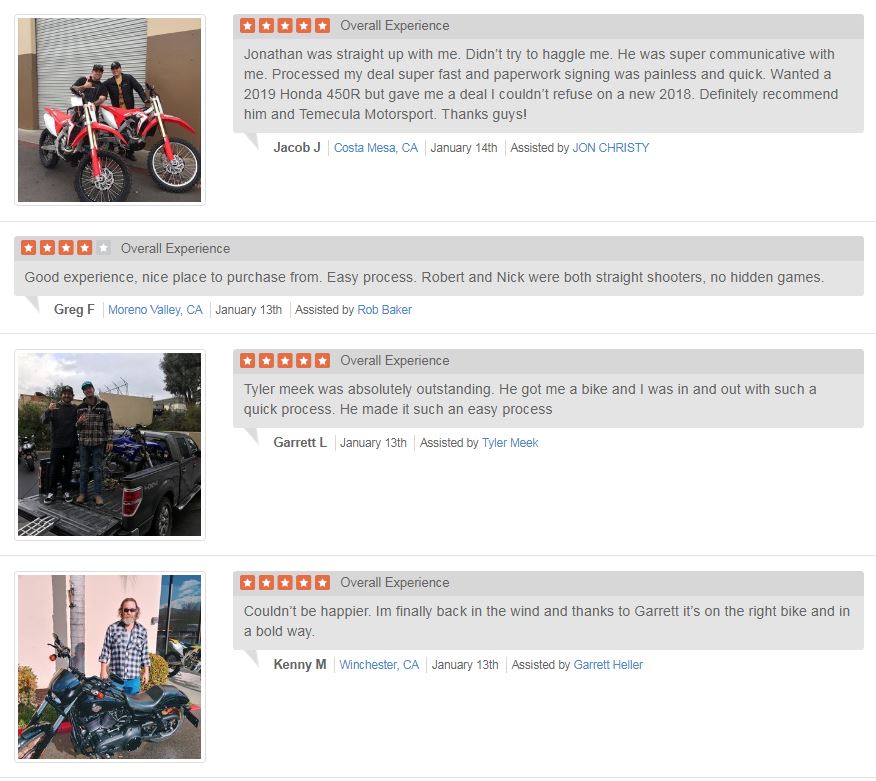
Task: Click the star rating on Garrett L's review
Action: (285, 360)
